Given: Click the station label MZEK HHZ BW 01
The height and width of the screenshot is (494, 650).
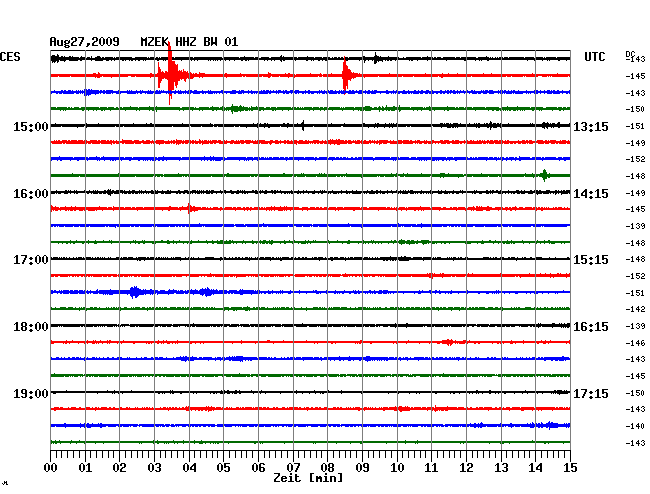Looking at the screenshot, I should 189,42.
